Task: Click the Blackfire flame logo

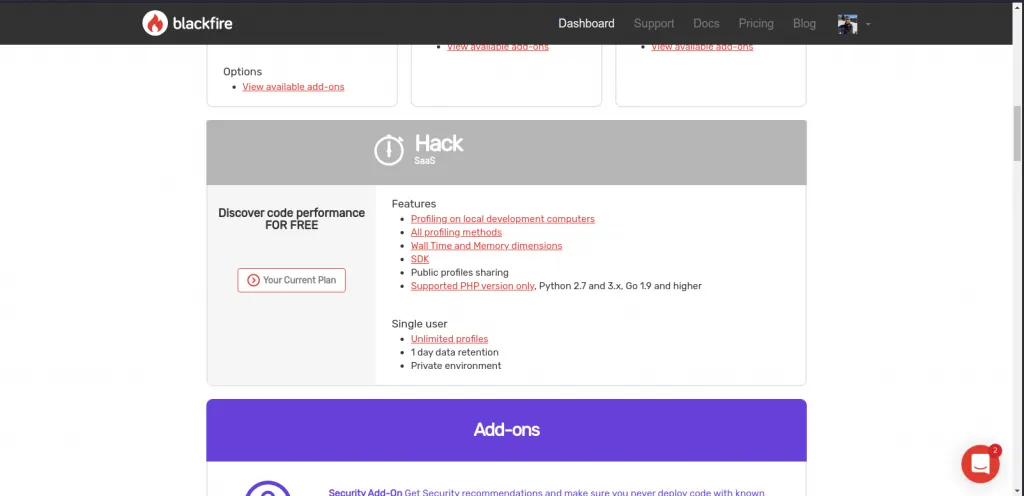Action: click(155, 23)
